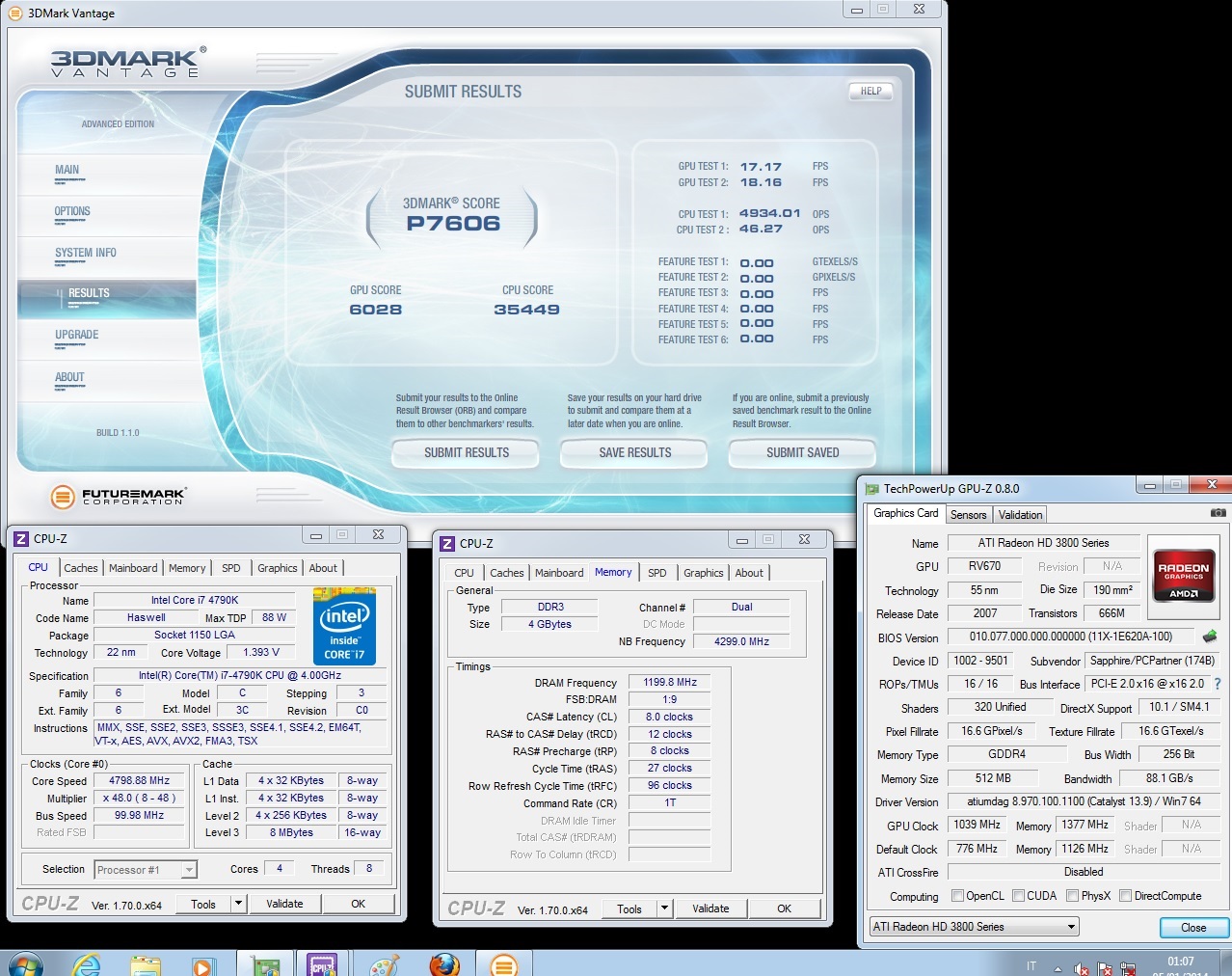1232x976 pixels.
Task: Click the 3DMark score P7606
Action: tap(453, 224)
